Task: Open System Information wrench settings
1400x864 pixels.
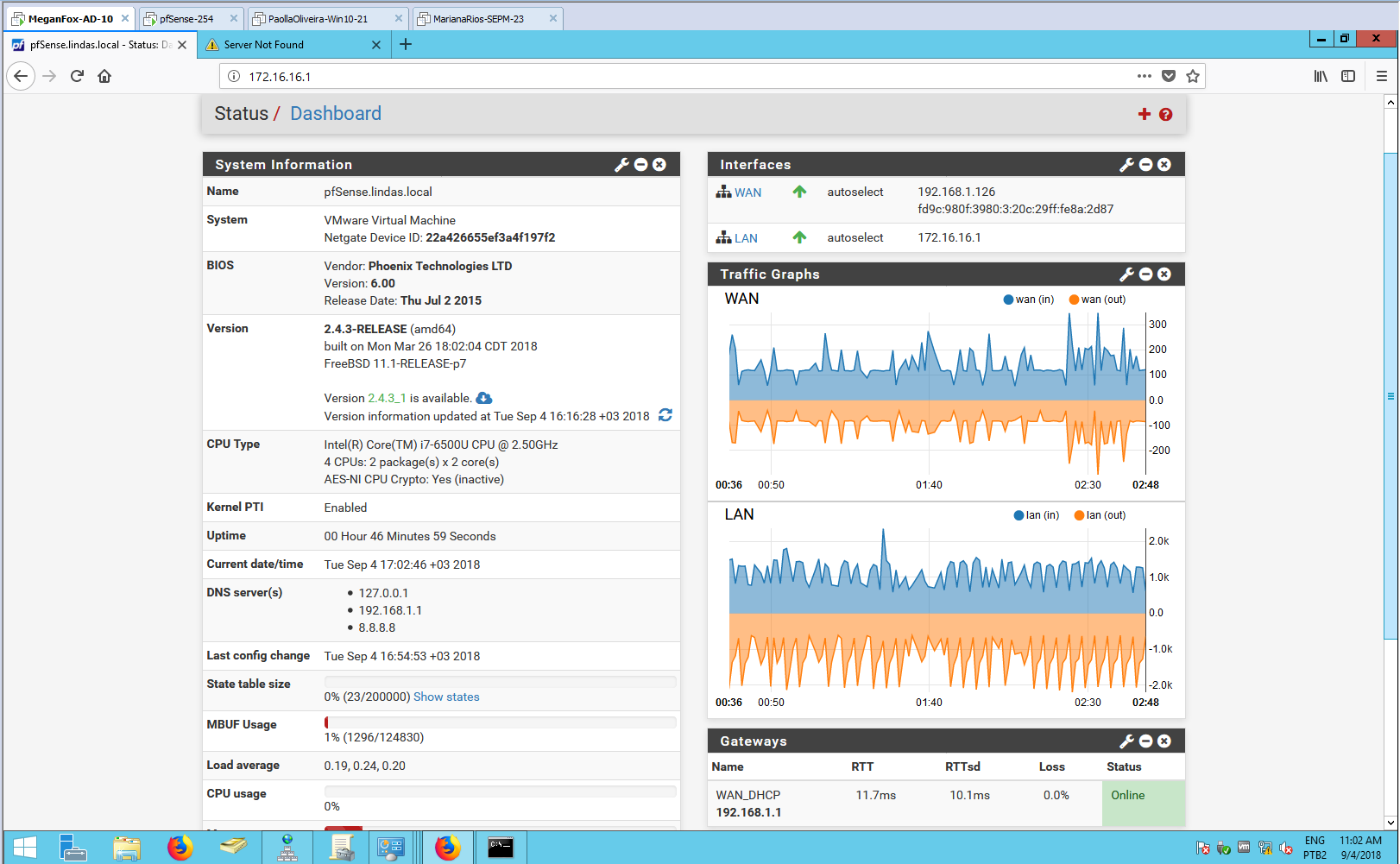Action: (621, 165)
